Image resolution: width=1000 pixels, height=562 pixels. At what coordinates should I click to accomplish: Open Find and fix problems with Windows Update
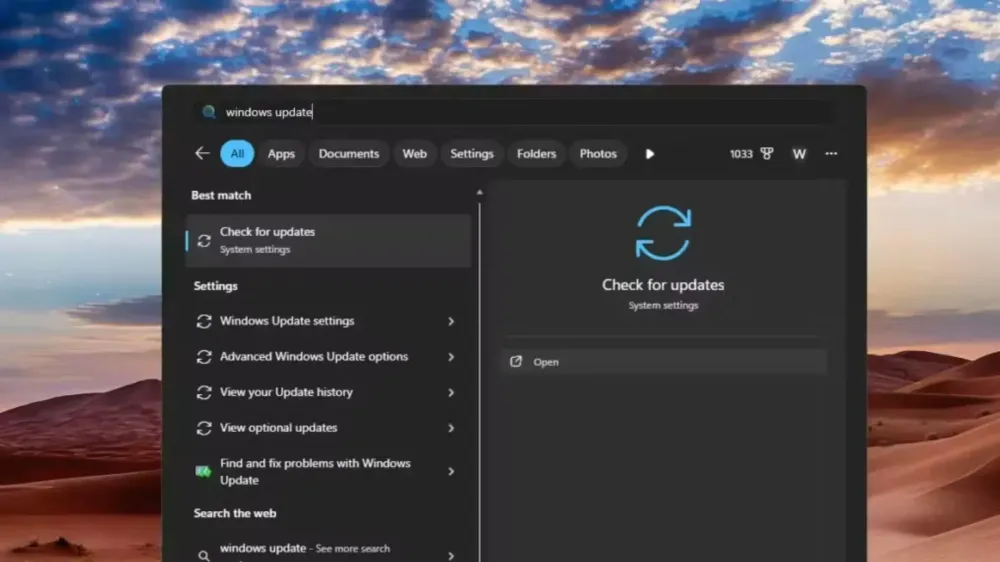[328, 471]
